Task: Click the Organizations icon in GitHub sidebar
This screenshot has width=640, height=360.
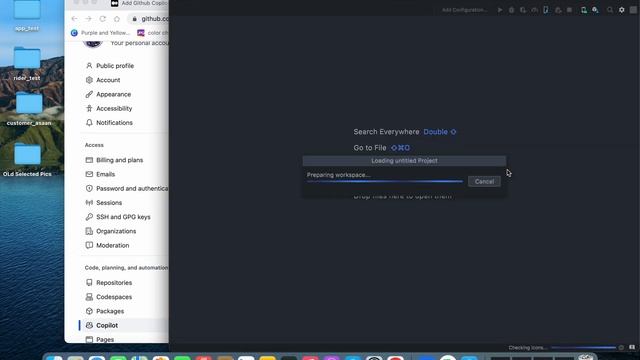Action: tap(89, 231)
